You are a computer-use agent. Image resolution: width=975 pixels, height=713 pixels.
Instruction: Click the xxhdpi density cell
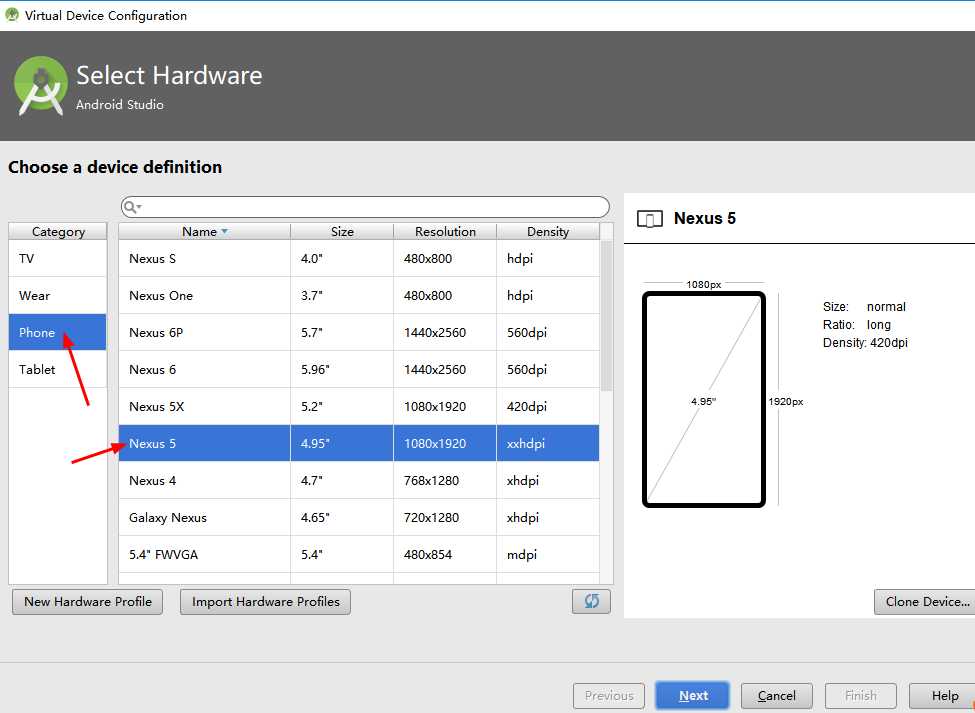pos(548,443)
